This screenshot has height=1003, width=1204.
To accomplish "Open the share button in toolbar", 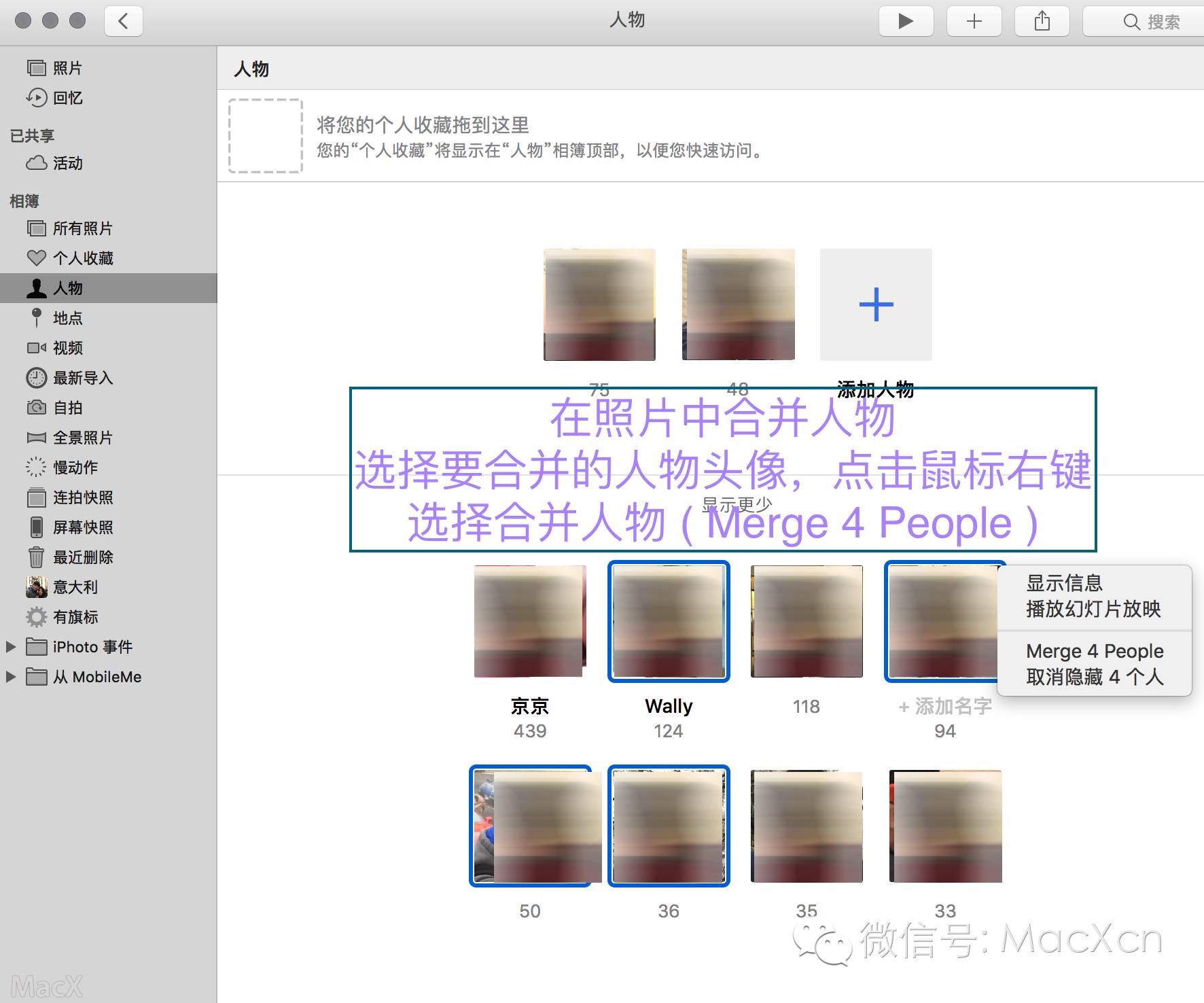I will tap(1042, 21).
